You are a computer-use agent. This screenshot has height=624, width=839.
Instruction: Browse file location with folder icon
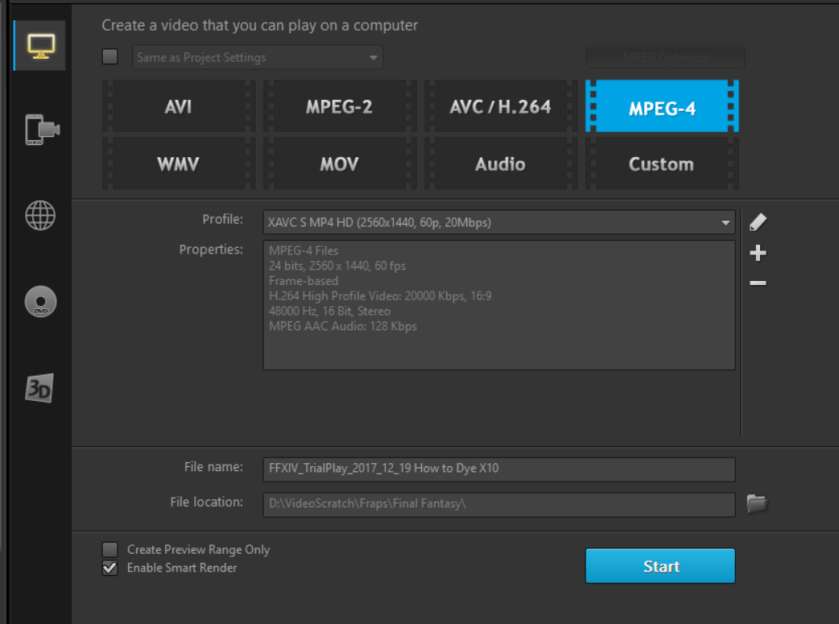coord(757,504)
